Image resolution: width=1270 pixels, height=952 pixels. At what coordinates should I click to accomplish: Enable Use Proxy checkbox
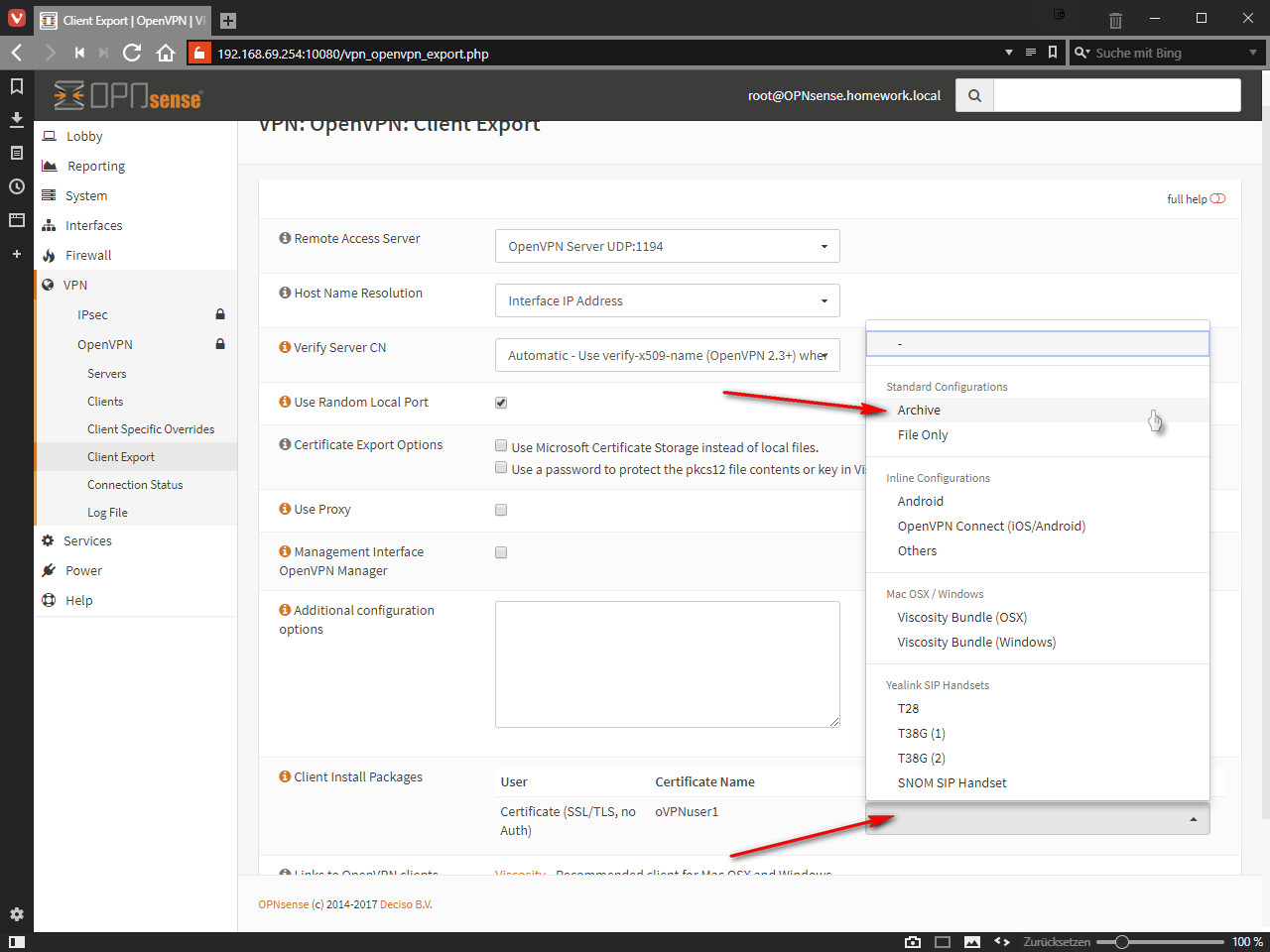click(501, 510)
